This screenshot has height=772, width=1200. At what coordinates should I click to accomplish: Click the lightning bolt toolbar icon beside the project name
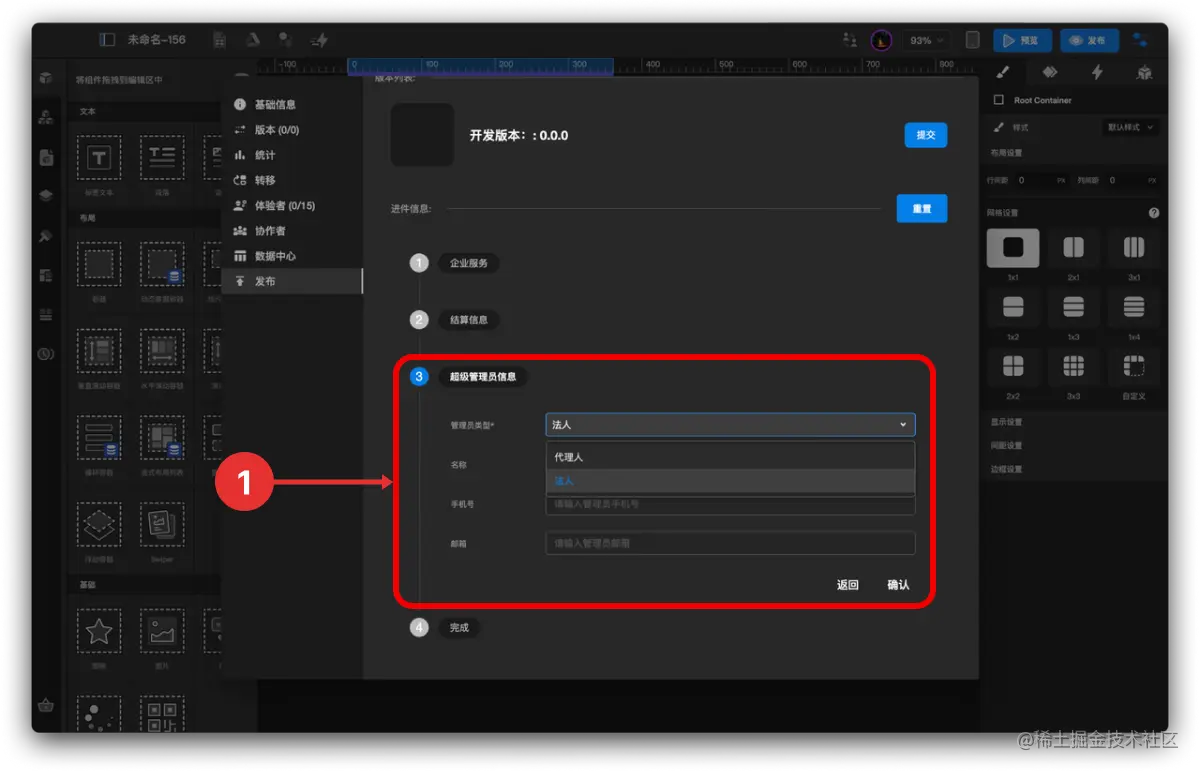coord(319,40)
